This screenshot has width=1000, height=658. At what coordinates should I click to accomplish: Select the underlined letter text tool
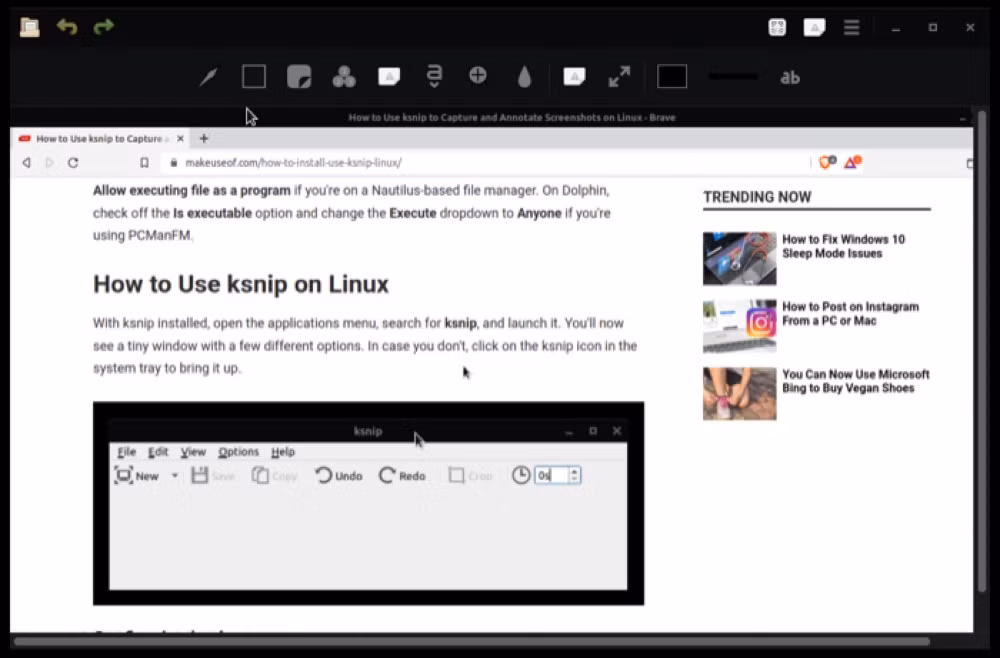(x=434, y=77)
